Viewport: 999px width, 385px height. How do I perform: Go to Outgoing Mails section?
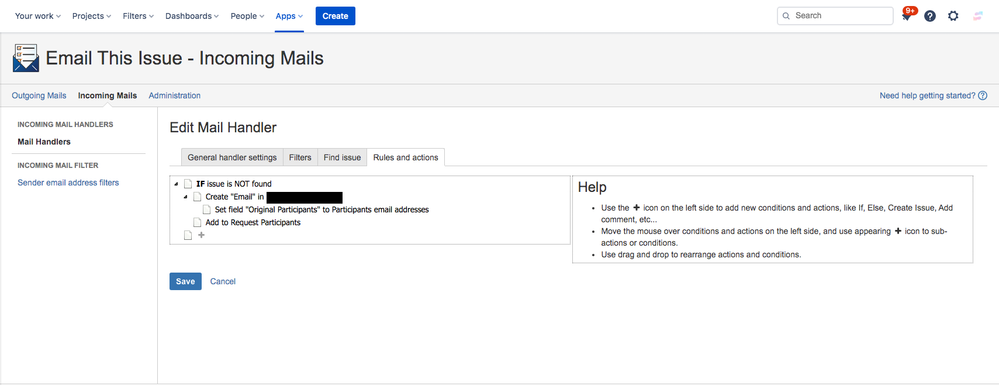[39, 96]
